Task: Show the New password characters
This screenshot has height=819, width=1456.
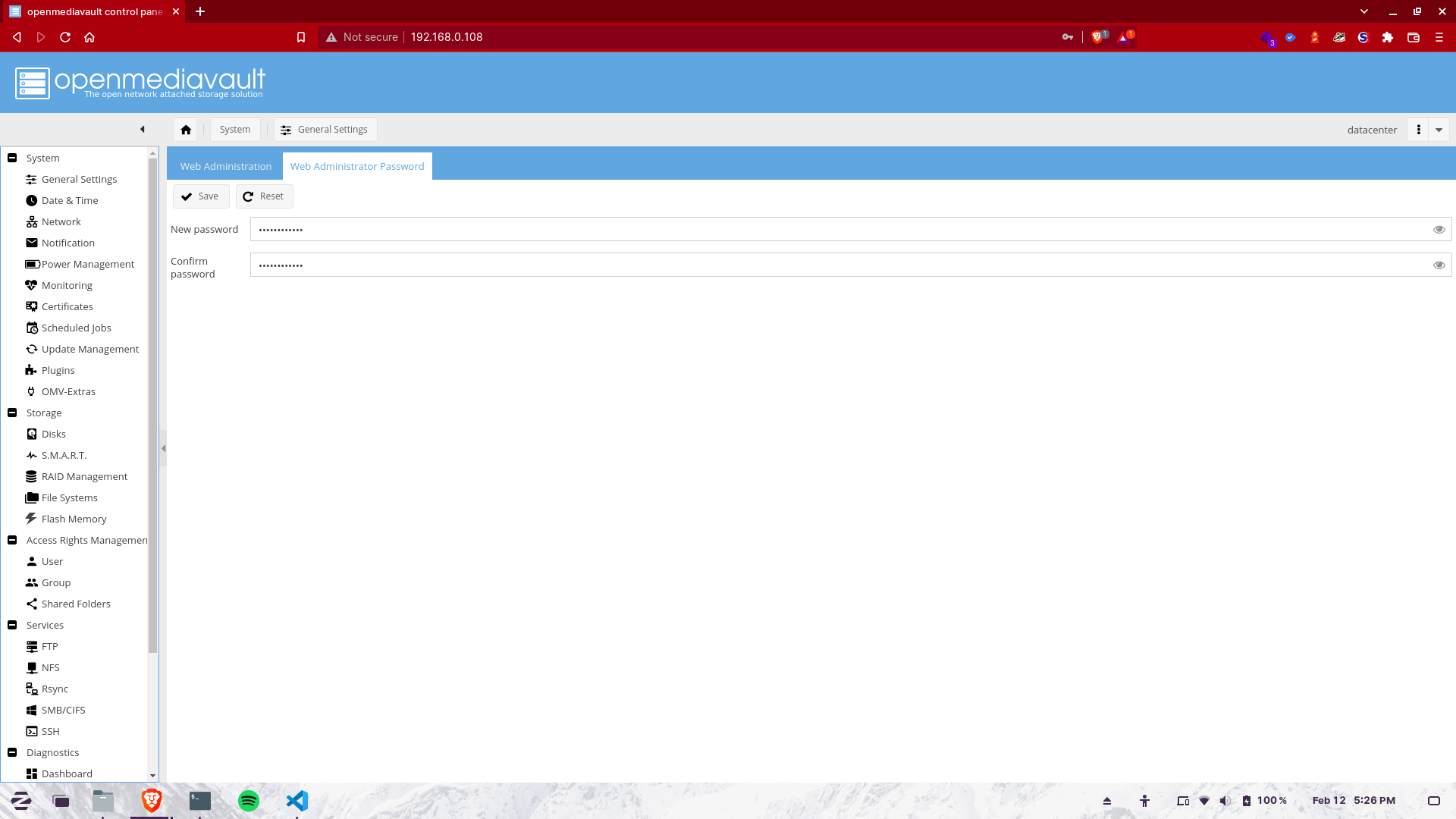Action: pos(1439,229)
